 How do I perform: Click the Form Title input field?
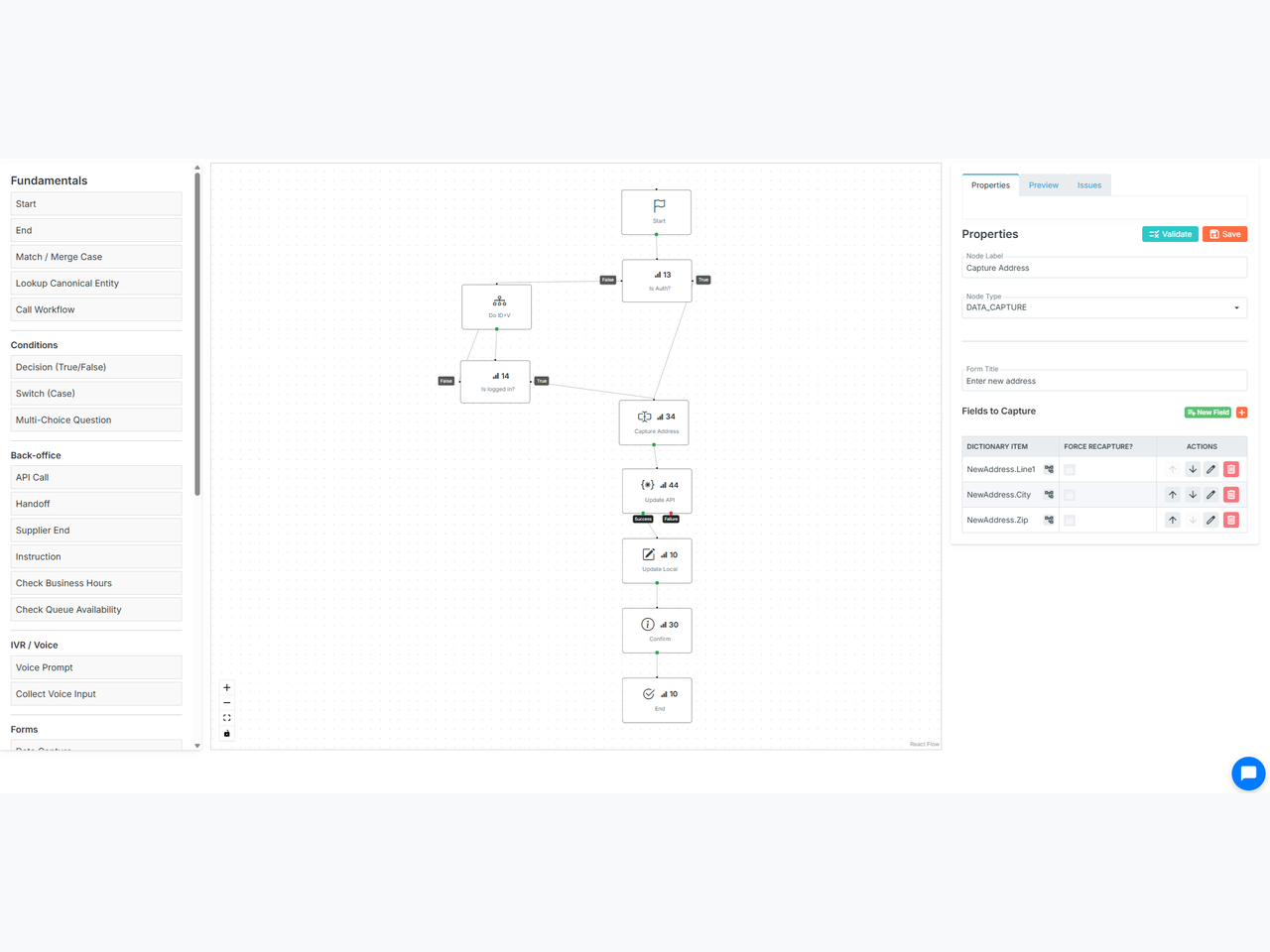pyautogui.click(x=1104, y=381)
